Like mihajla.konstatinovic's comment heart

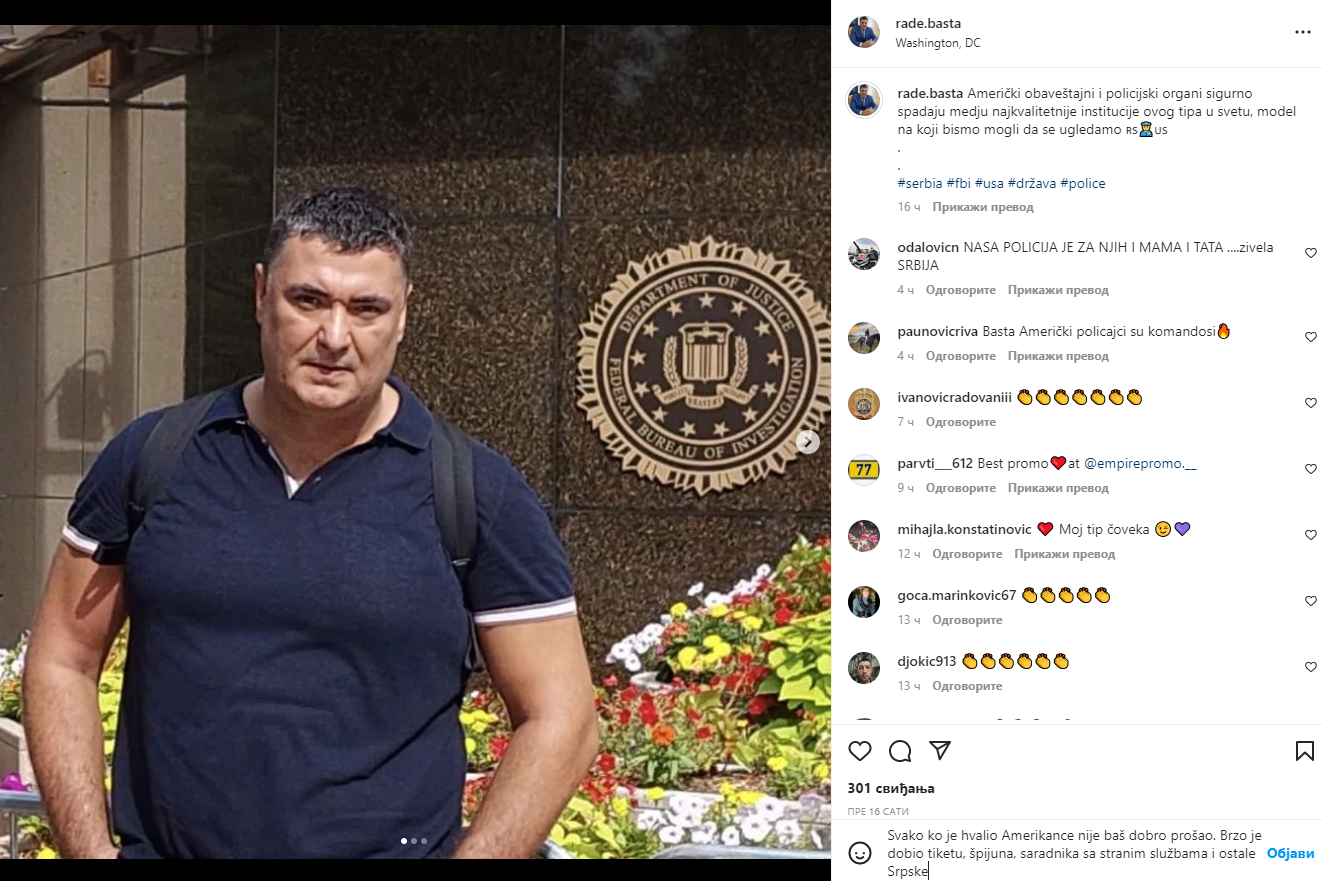(x=1311, y=535)
